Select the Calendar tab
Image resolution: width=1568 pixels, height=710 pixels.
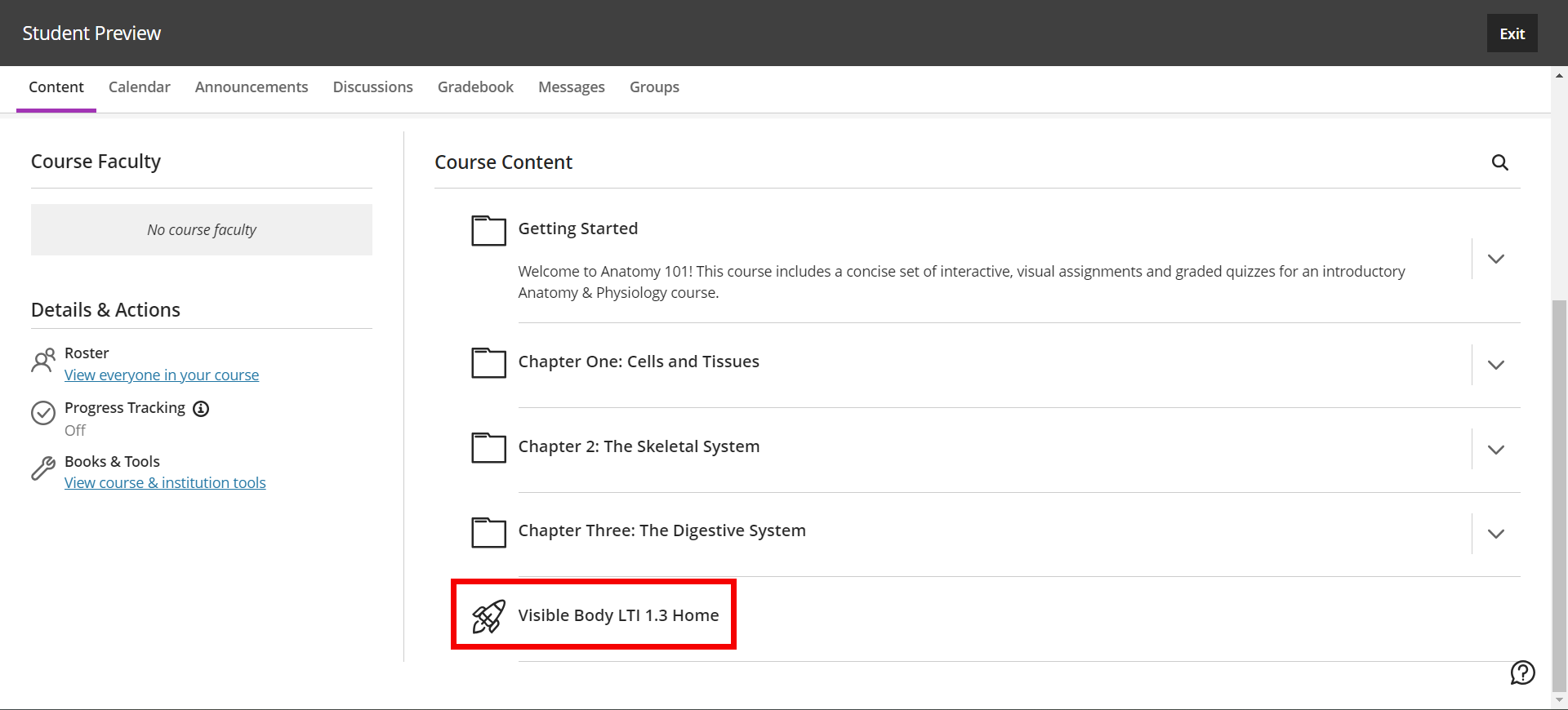(139, 87)
